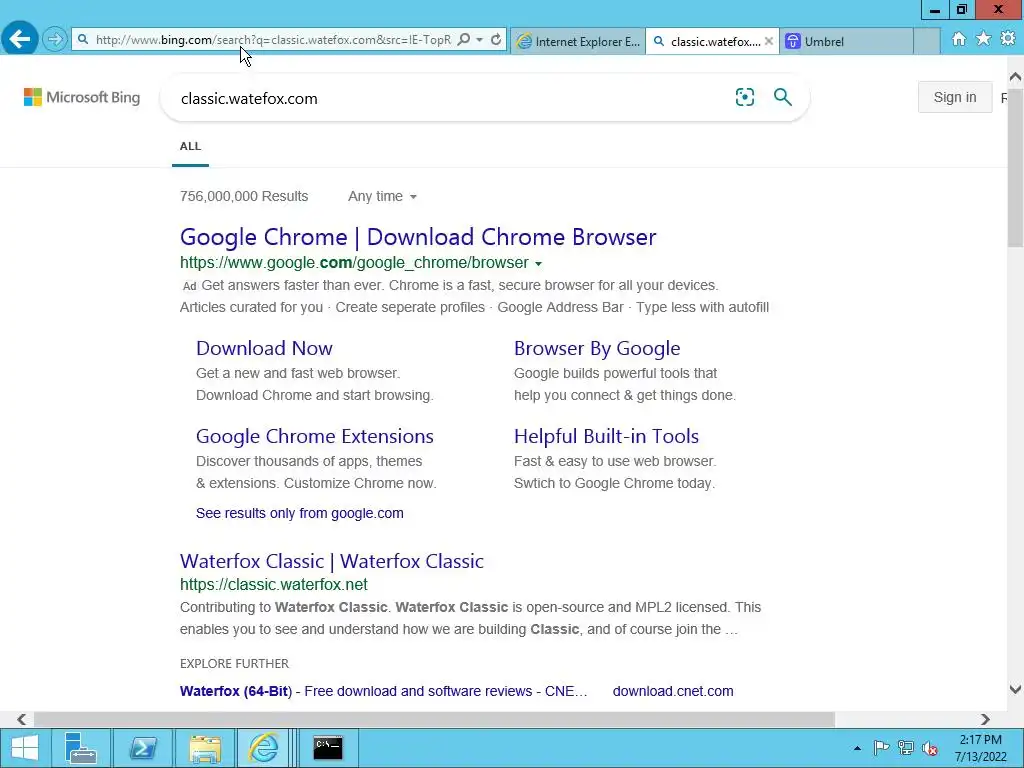Screen dimensions: 1024x768
Task: Expand the Any time filter dropdown
Action: point(382,197)
